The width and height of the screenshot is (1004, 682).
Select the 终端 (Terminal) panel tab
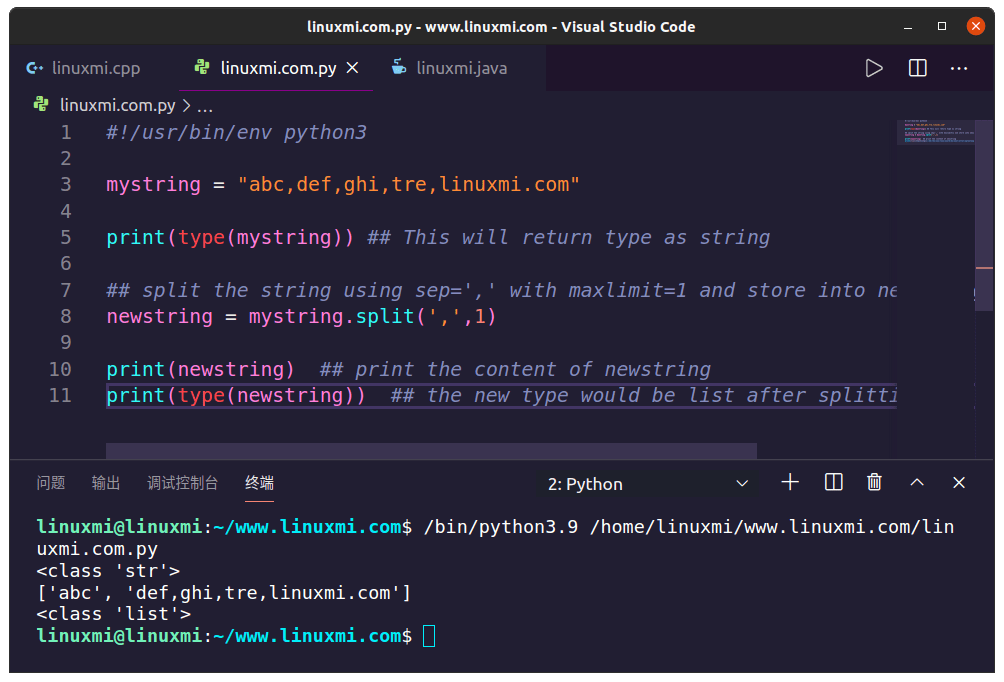[x=259, y=483]
